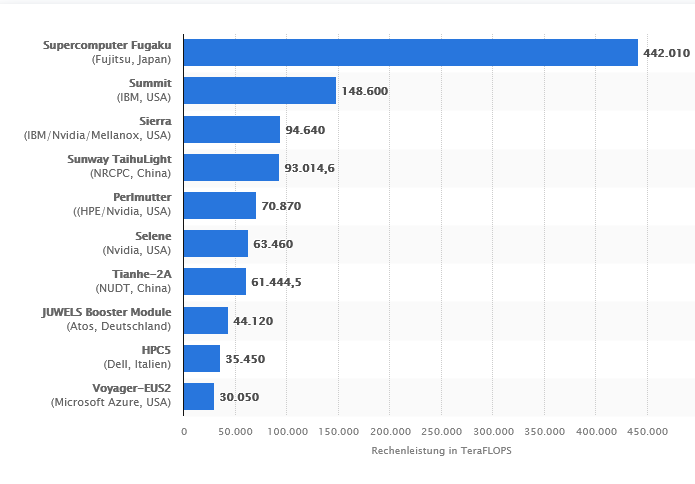Click the Sunway TaihuLight label
This screenshot has height=484, width=695.
click(x=119, y=160)
